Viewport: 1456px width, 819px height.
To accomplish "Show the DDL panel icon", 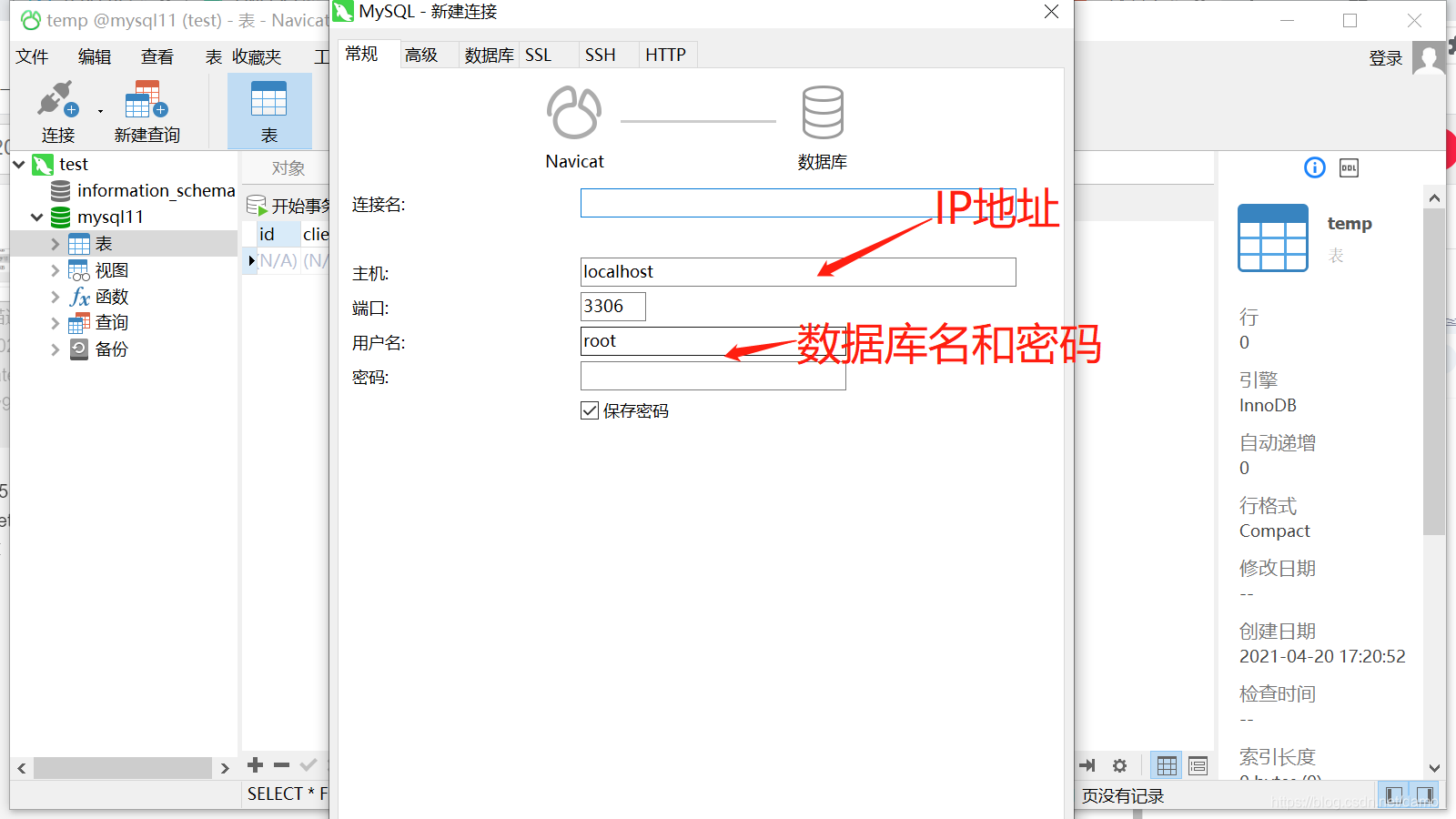I will click(1350, 167).
